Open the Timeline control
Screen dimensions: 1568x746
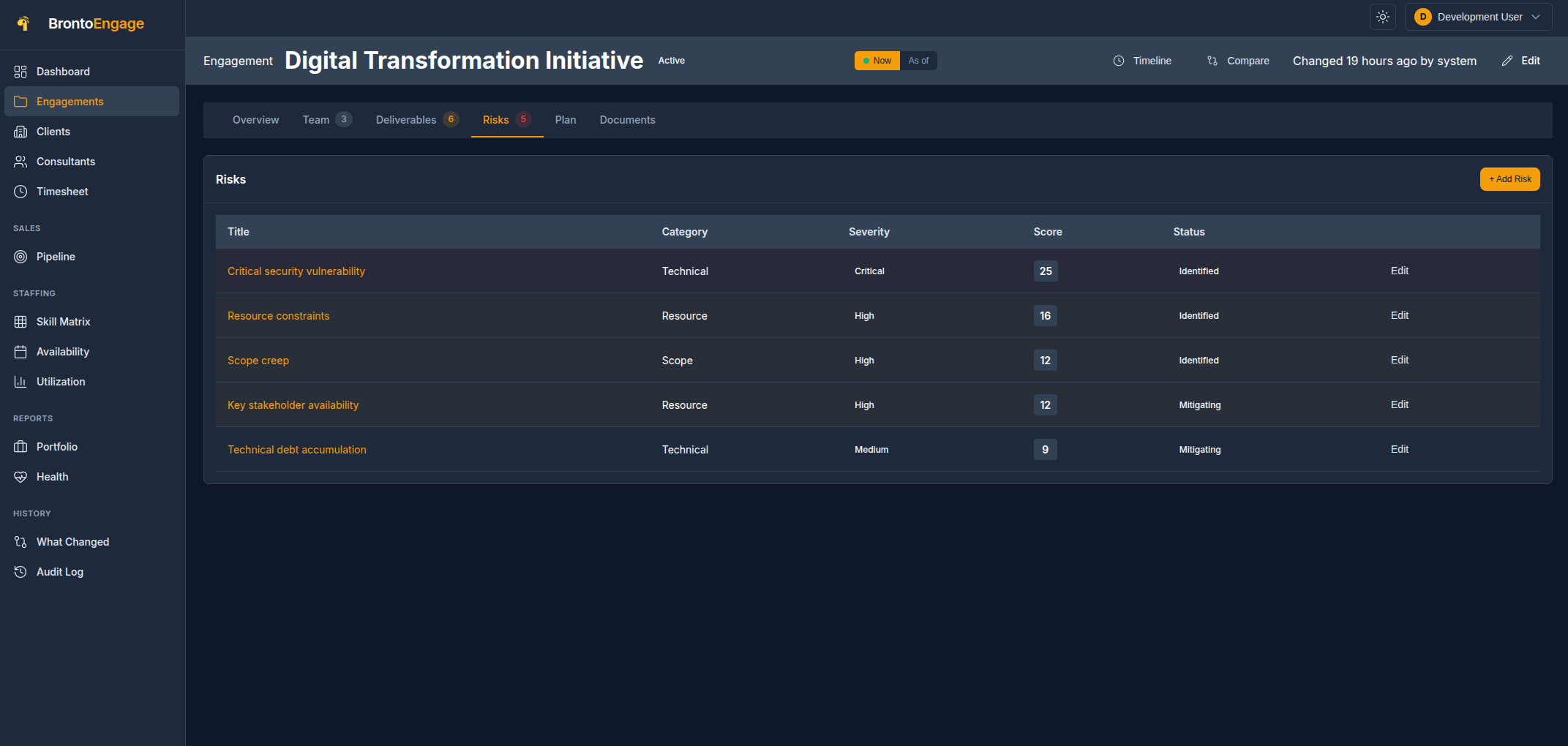coord(1143,61)
